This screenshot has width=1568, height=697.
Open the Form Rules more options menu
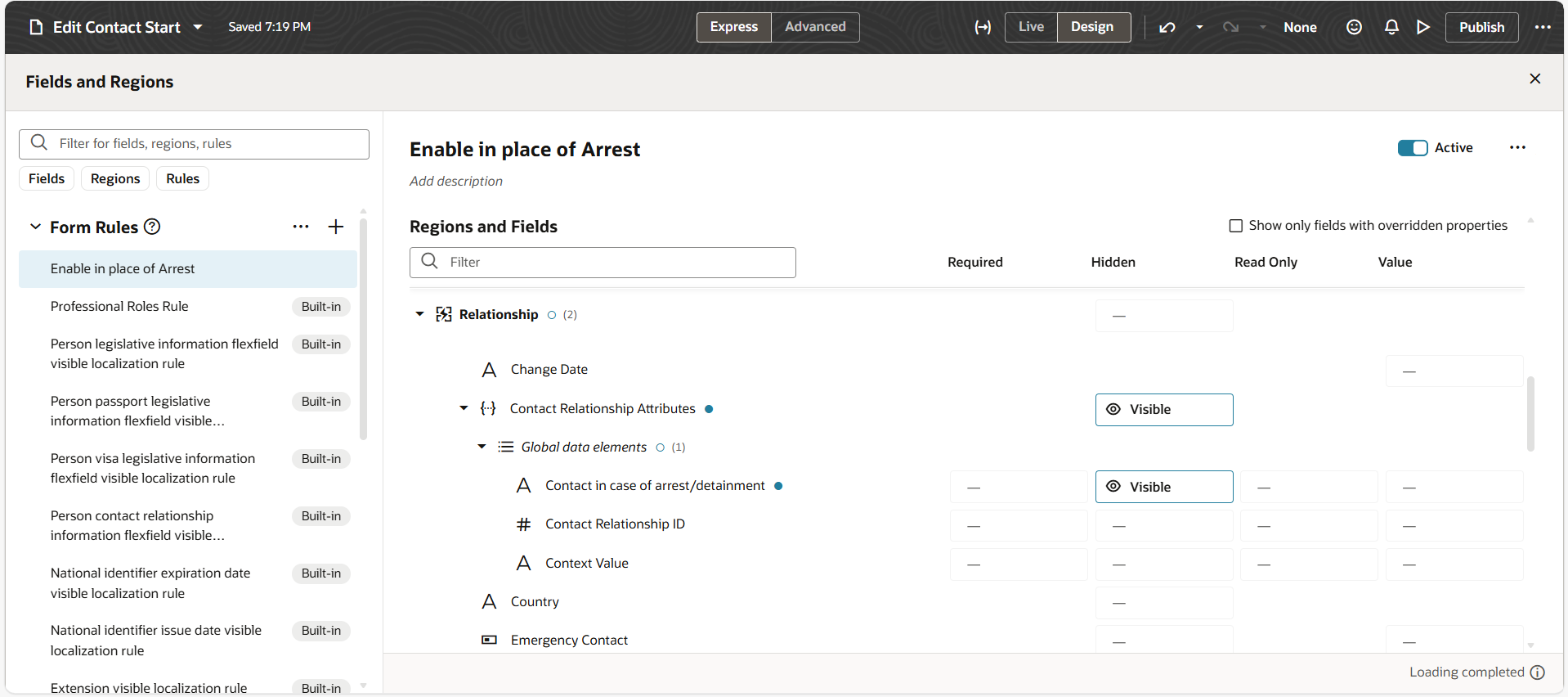click(x=301, y=227)
